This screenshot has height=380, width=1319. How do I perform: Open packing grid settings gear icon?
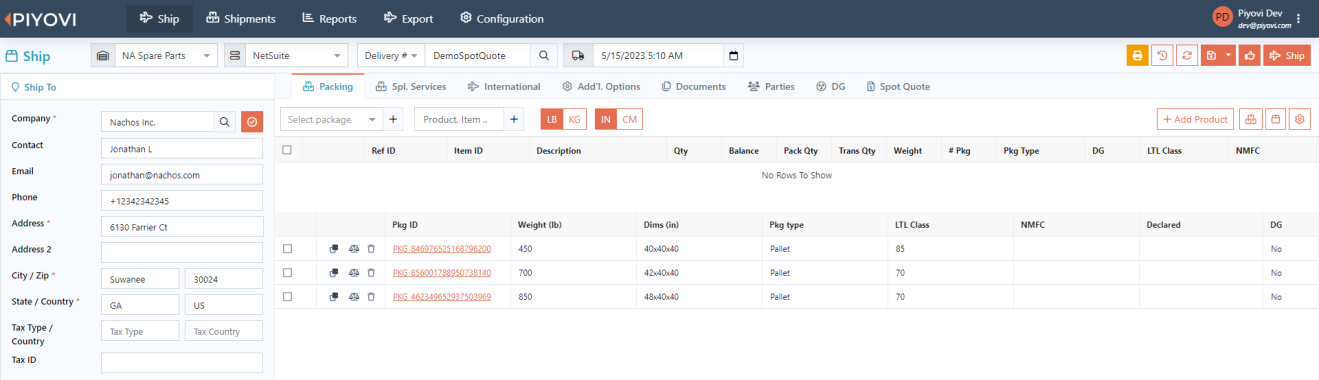pos(1300,119)
